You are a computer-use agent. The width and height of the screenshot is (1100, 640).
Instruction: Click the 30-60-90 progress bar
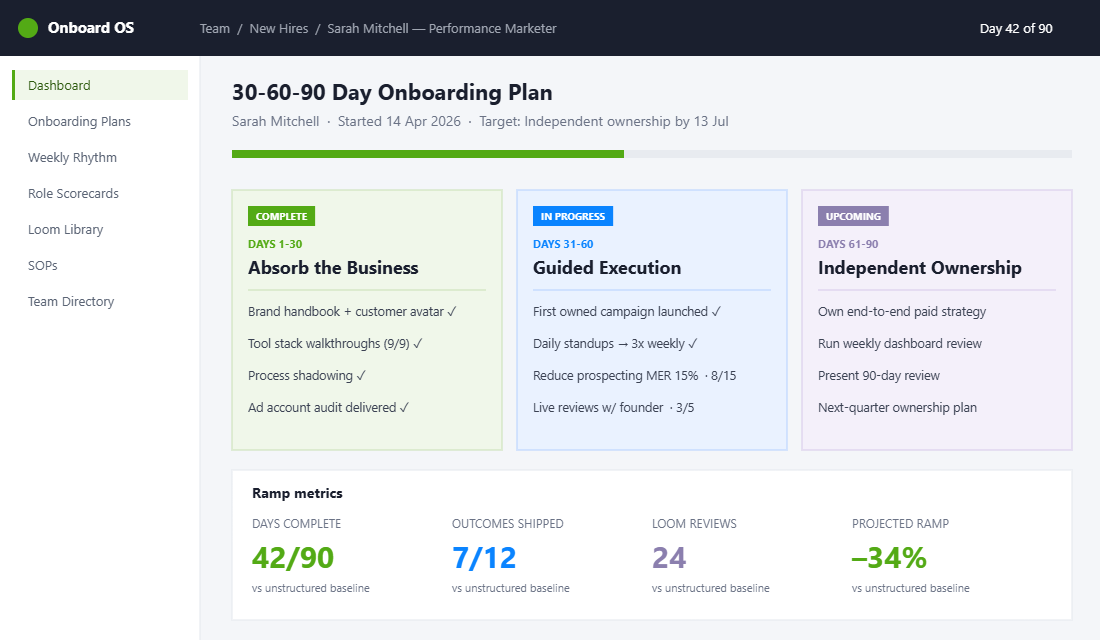pos(651,154)
